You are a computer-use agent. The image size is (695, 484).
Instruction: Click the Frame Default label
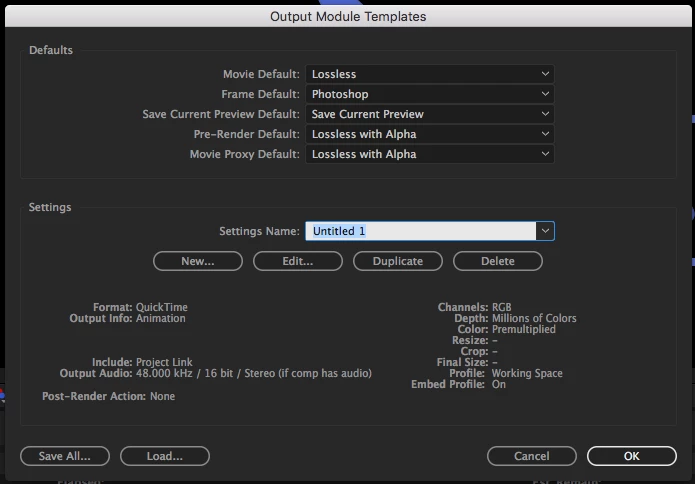click(x=261, y=94)
